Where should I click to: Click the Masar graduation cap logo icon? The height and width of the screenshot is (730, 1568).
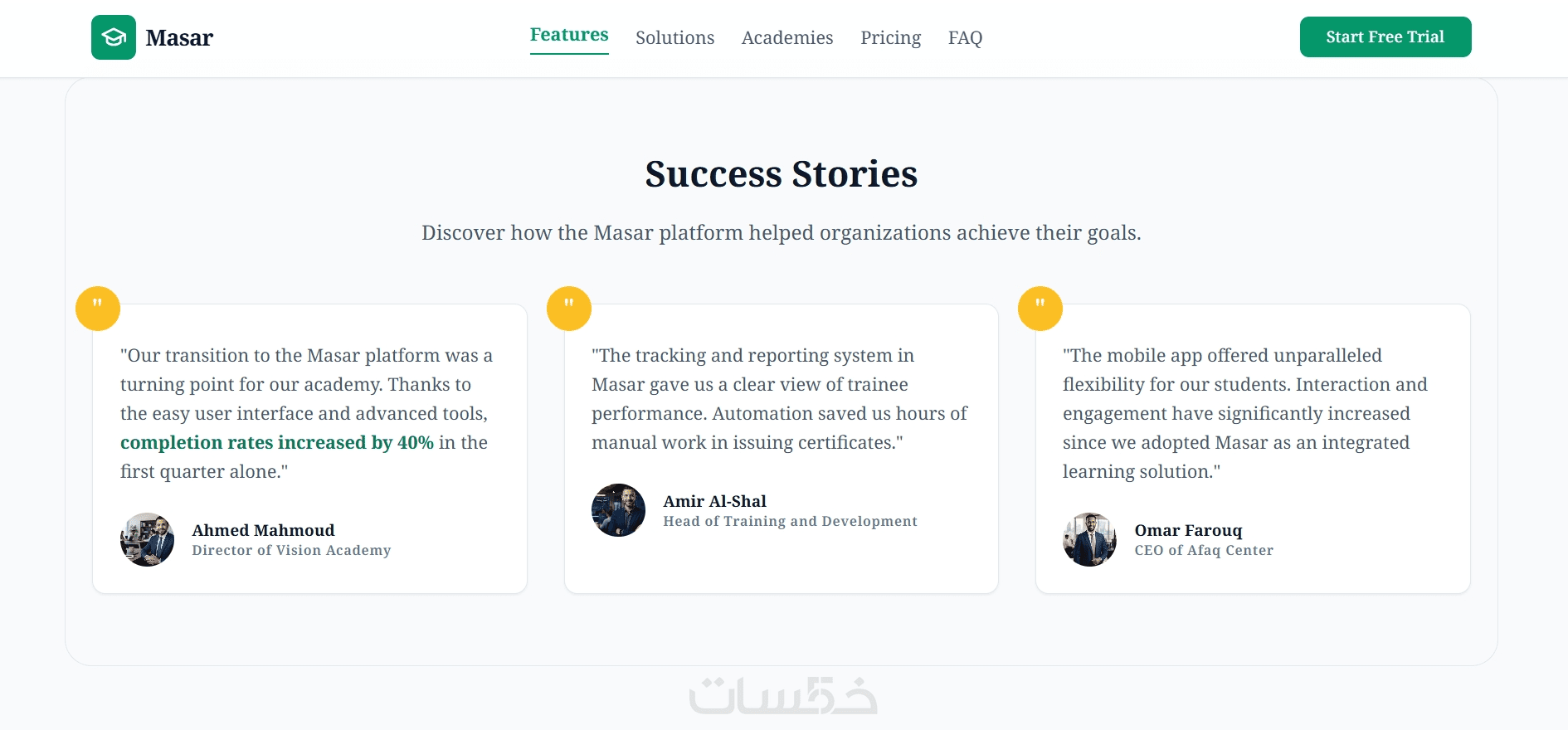[x=114, y=37]
